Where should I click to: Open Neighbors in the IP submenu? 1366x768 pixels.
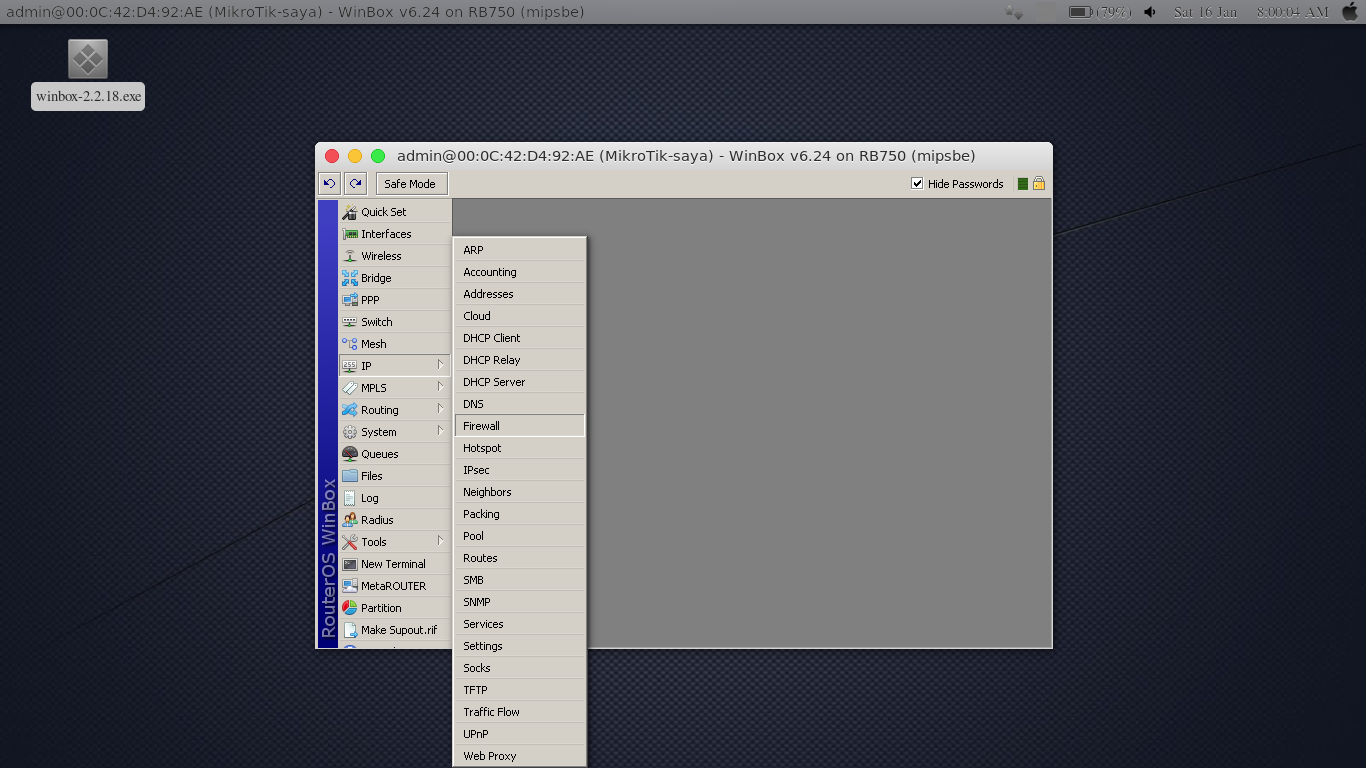520,492
